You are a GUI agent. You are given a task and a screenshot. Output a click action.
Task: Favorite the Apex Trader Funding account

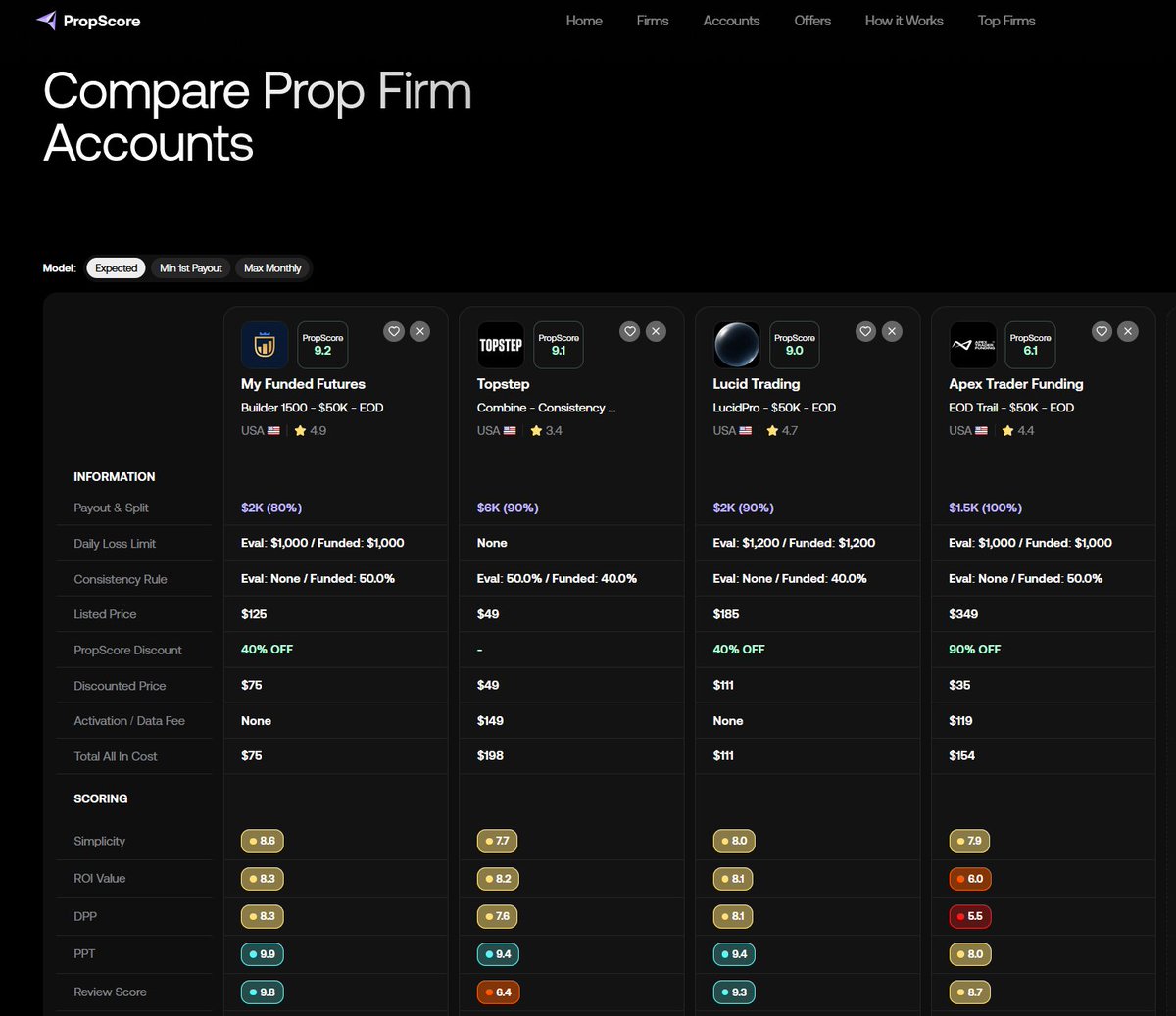1102,331
